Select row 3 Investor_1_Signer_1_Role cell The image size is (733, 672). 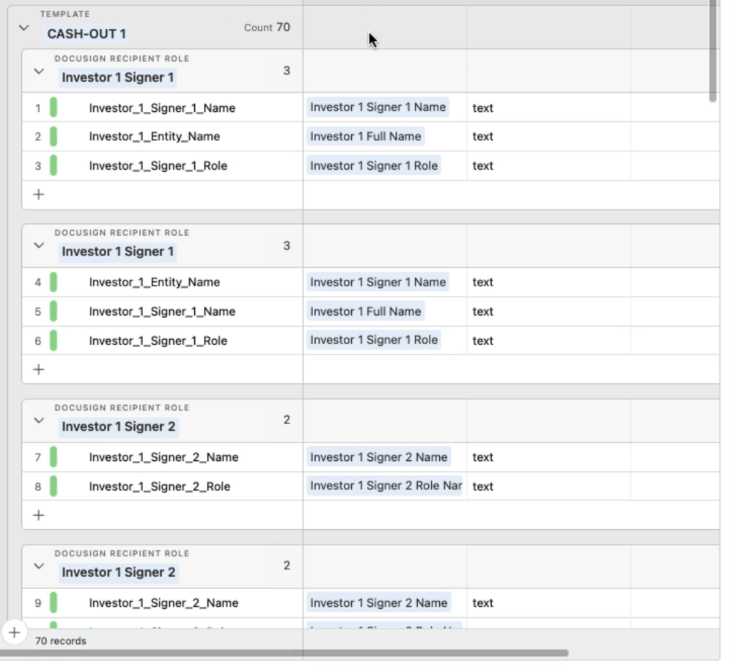[x=162, y=166]
